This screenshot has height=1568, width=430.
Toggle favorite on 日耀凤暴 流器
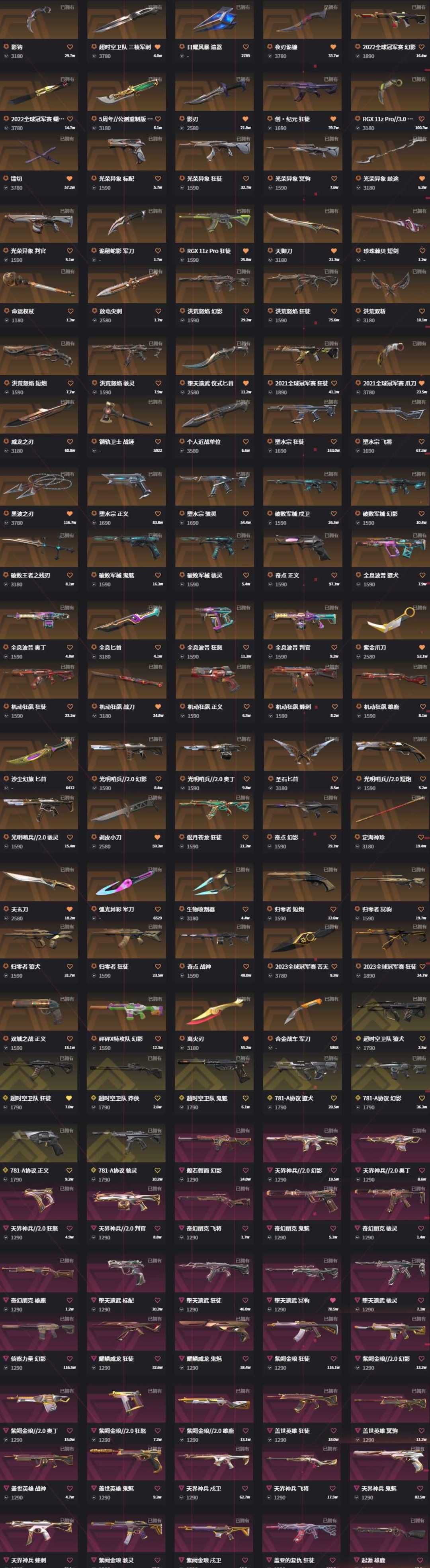point(246,47)
